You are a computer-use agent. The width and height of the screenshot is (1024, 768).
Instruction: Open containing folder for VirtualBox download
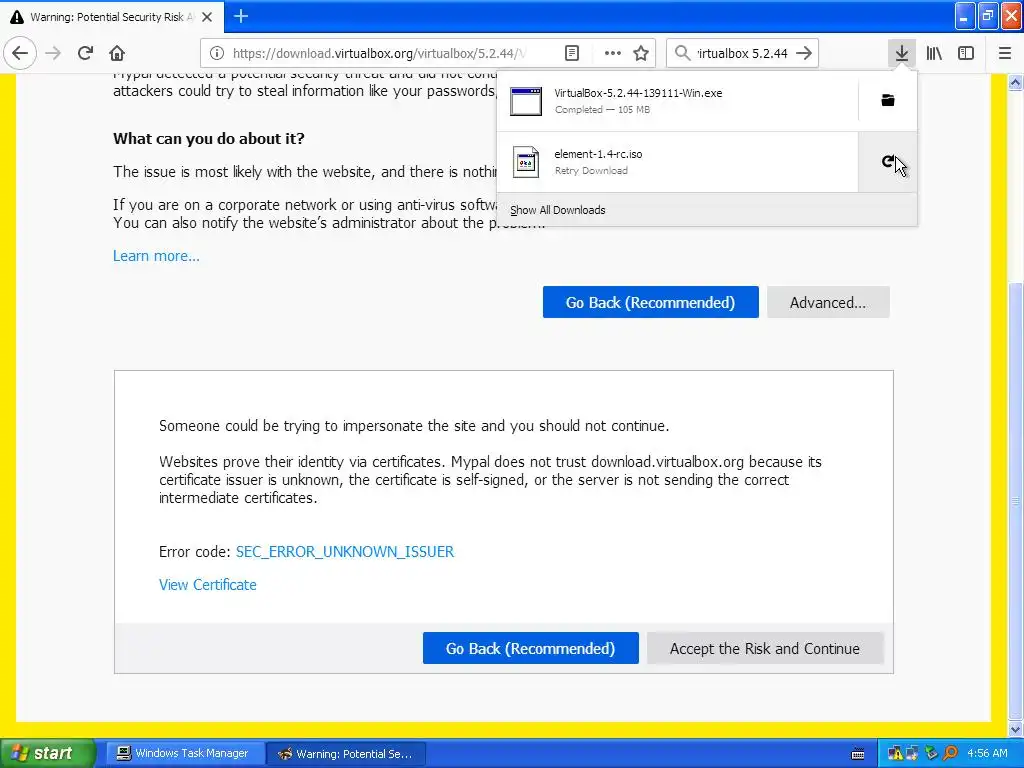point(888,100)
